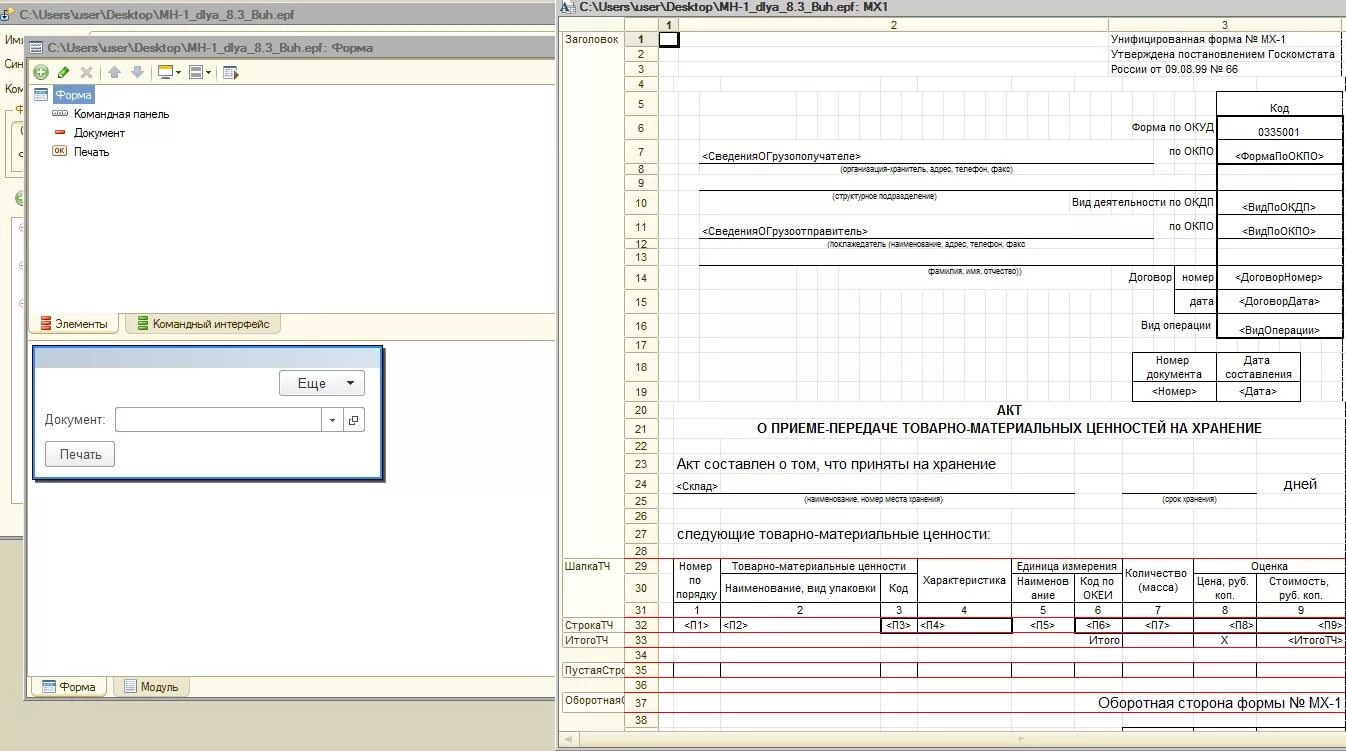Select row header 1 in MX1 template
This screenshot has height=751, width=1346.
coord(640,39)
